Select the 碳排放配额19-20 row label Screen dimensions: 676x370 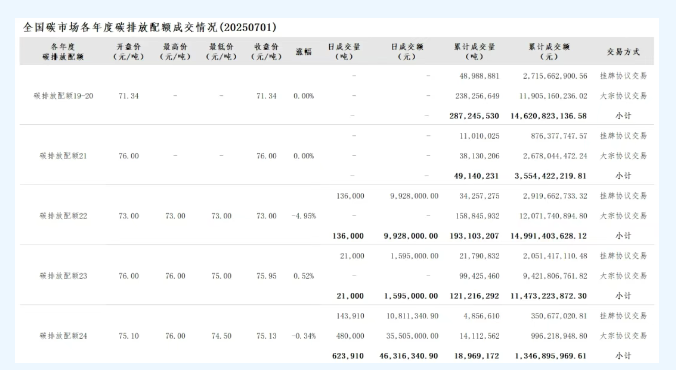click(63, 96)
